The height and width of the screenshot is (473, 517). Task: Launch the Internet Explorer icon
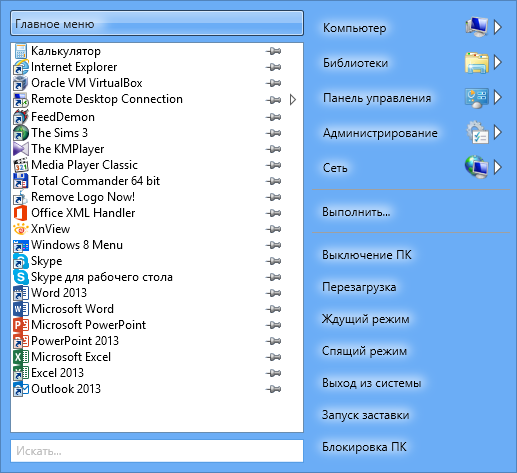click(21, 67)
